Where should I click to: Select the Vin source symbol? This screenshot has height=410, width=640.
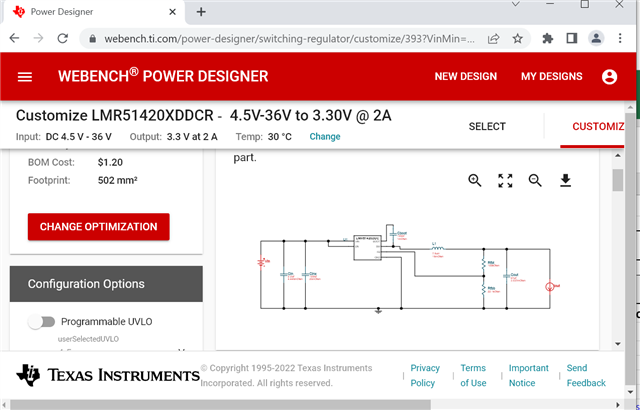tap(261, 262)
